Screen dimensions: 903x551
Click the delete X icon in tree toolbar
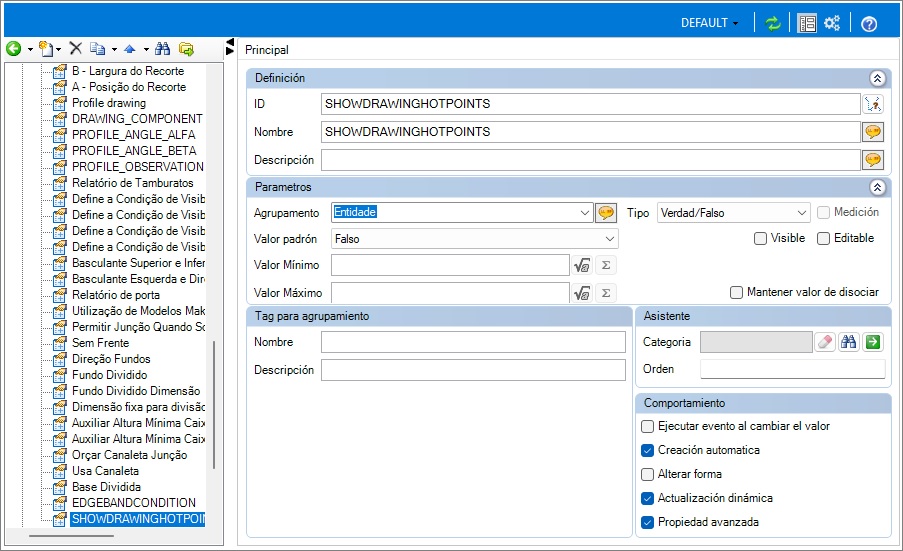click(x=75, y=48)
